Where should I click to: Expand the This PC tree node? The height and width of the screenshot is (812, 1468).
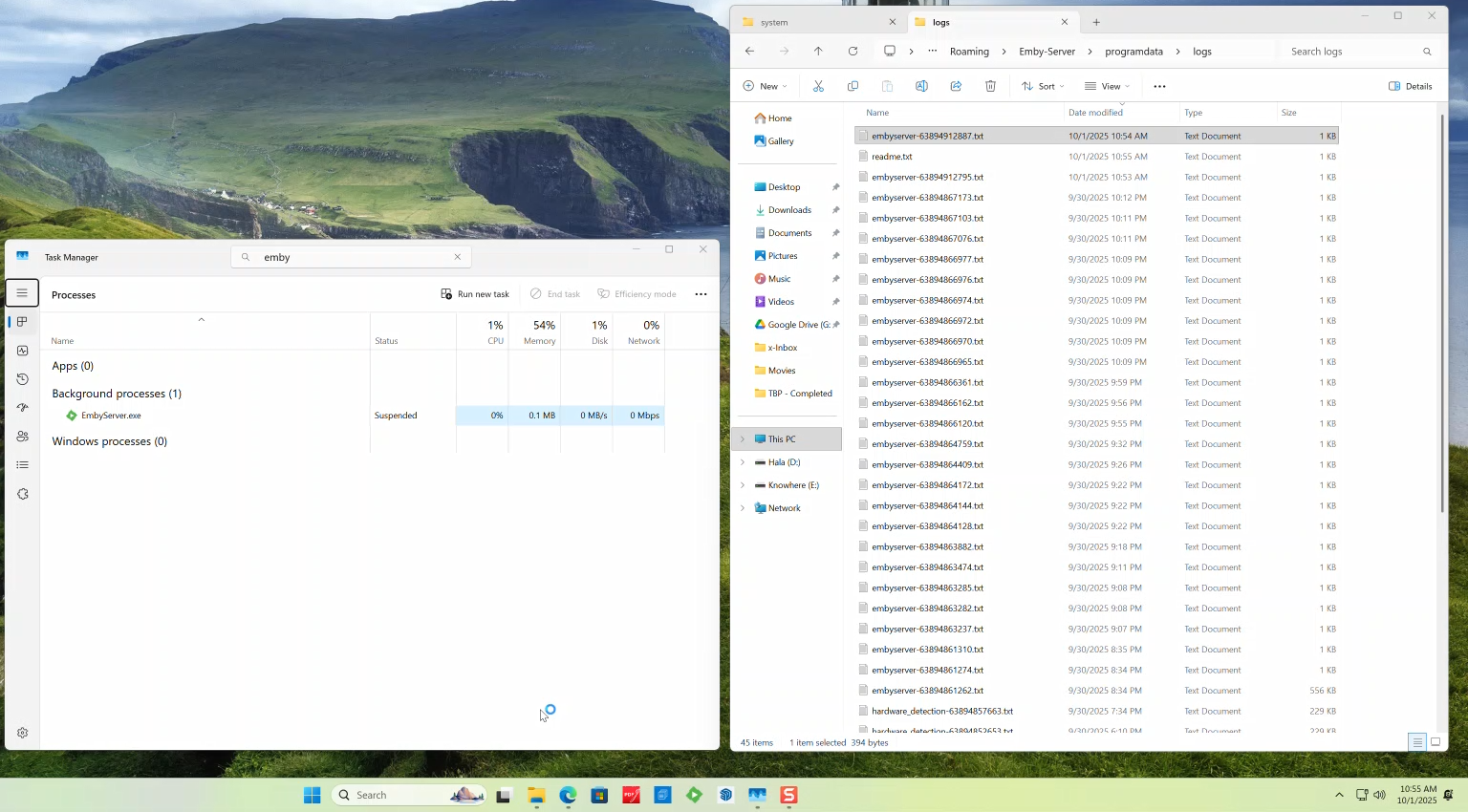tap(743, 439)
